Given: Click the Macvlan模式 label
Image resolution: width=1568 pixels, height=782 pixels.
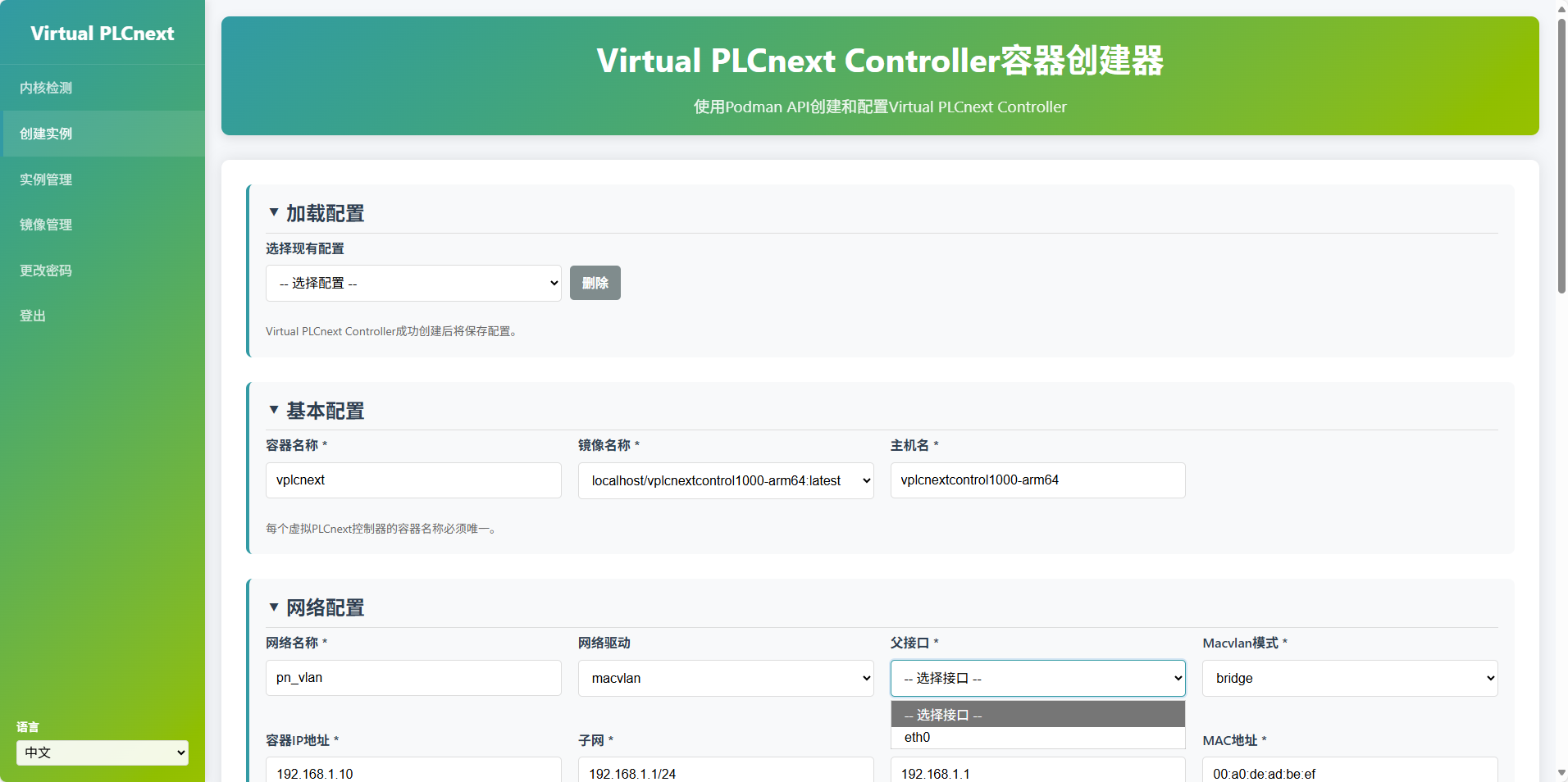Looking at the screenshot, I should point(1244,643).
